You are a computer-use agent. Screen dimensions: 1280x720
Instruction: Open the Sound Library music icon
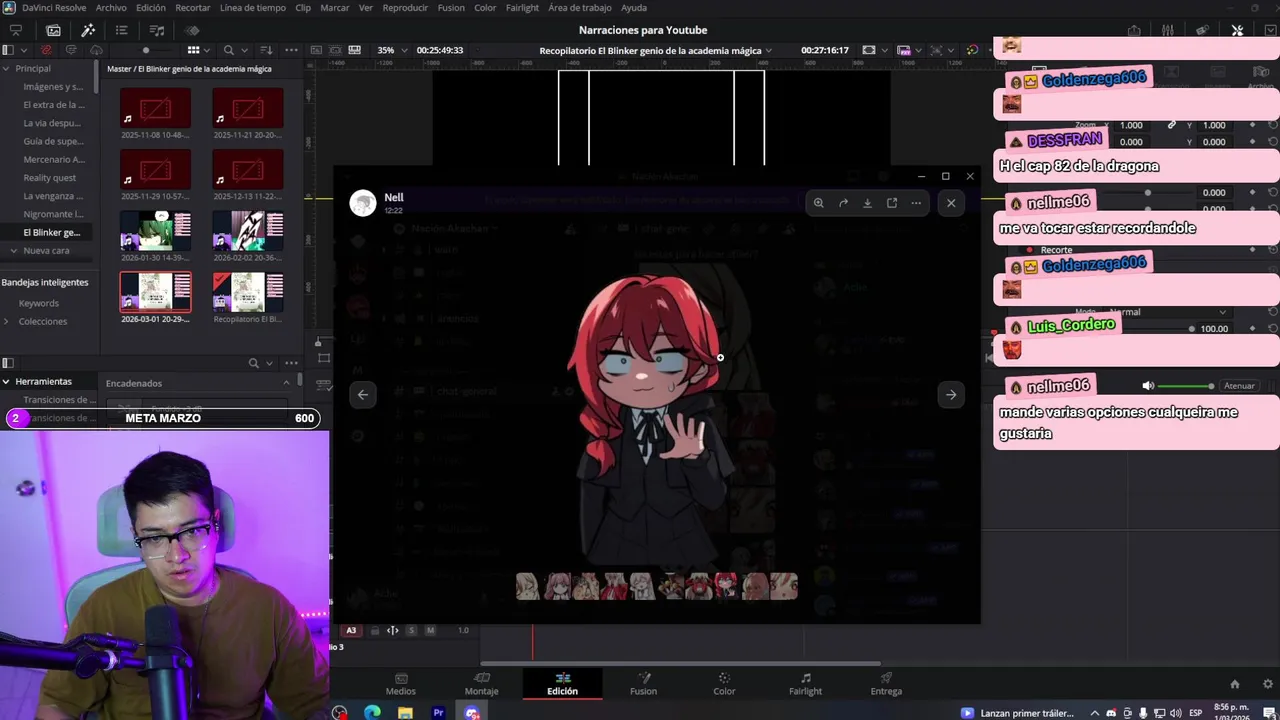click(157, 30)
